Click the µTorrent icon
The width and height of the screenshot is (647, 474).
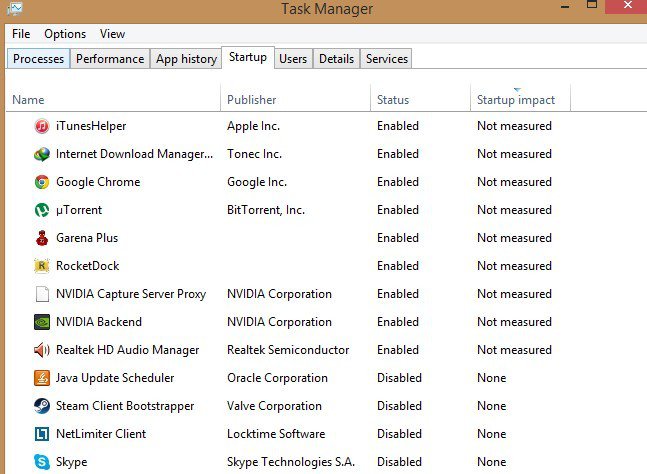(42, 210)
